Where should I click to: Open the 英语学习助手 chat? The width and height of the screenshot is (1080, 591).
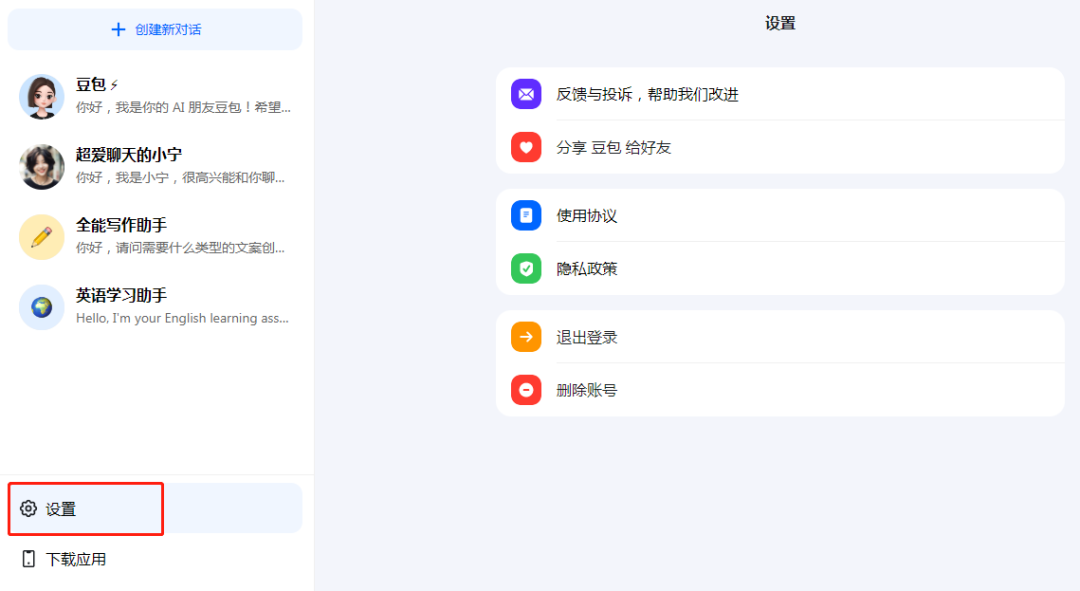pyautogui.click(x=155, y=307)
